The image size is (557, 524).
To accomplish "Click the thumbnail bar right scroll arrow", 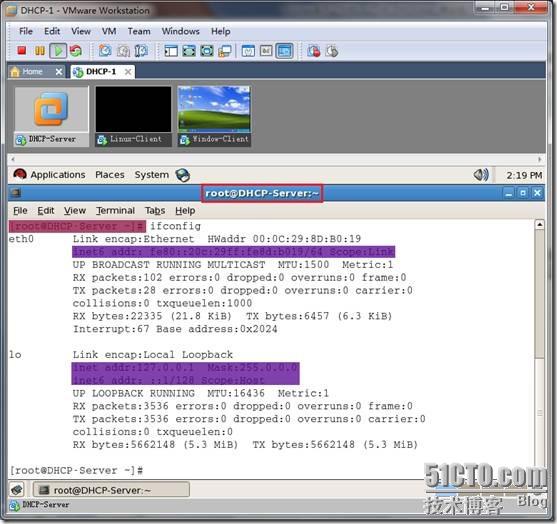I will pos(540,159).
